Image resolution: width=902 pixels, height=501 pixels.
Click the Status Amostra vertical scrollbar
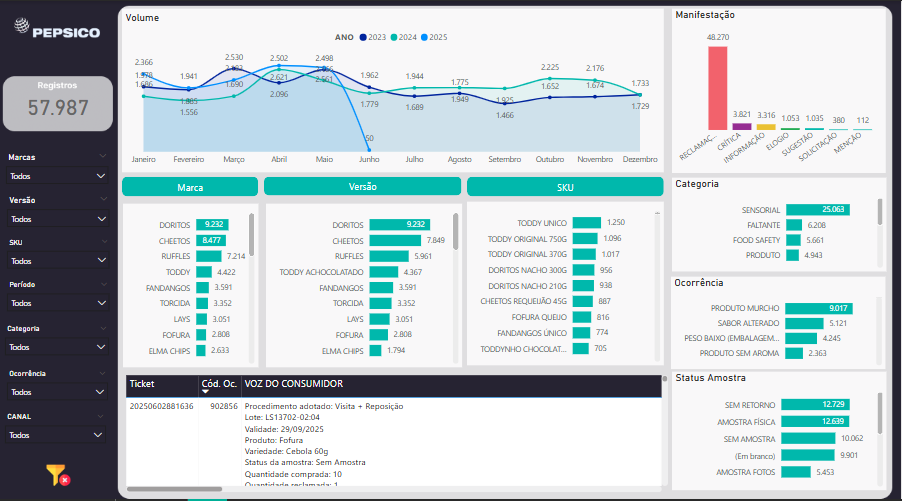coord(880,414)
